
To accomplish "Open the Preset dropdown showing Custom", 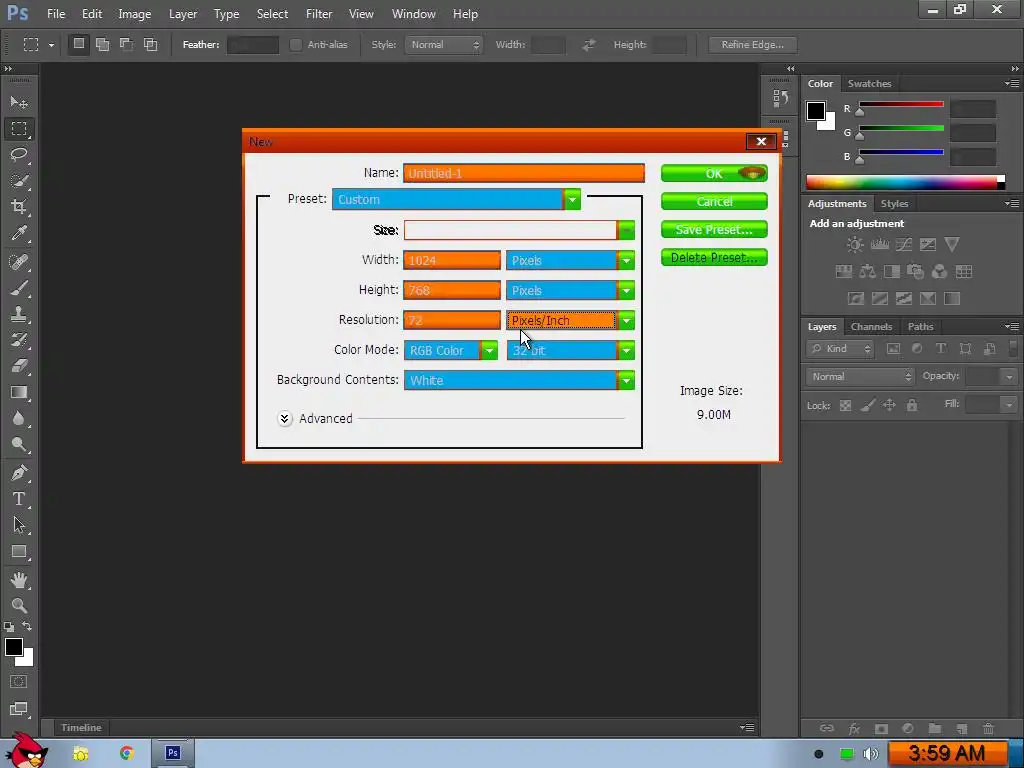I will click(x=456, y=199).
